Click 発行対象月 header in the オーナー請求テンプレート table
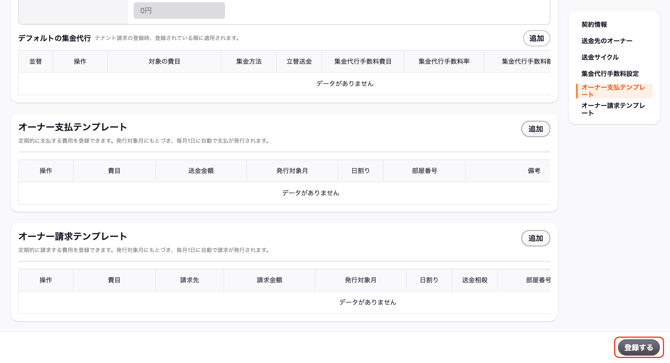The width and height of the screenshot is (670, 363). click(361, 280)
